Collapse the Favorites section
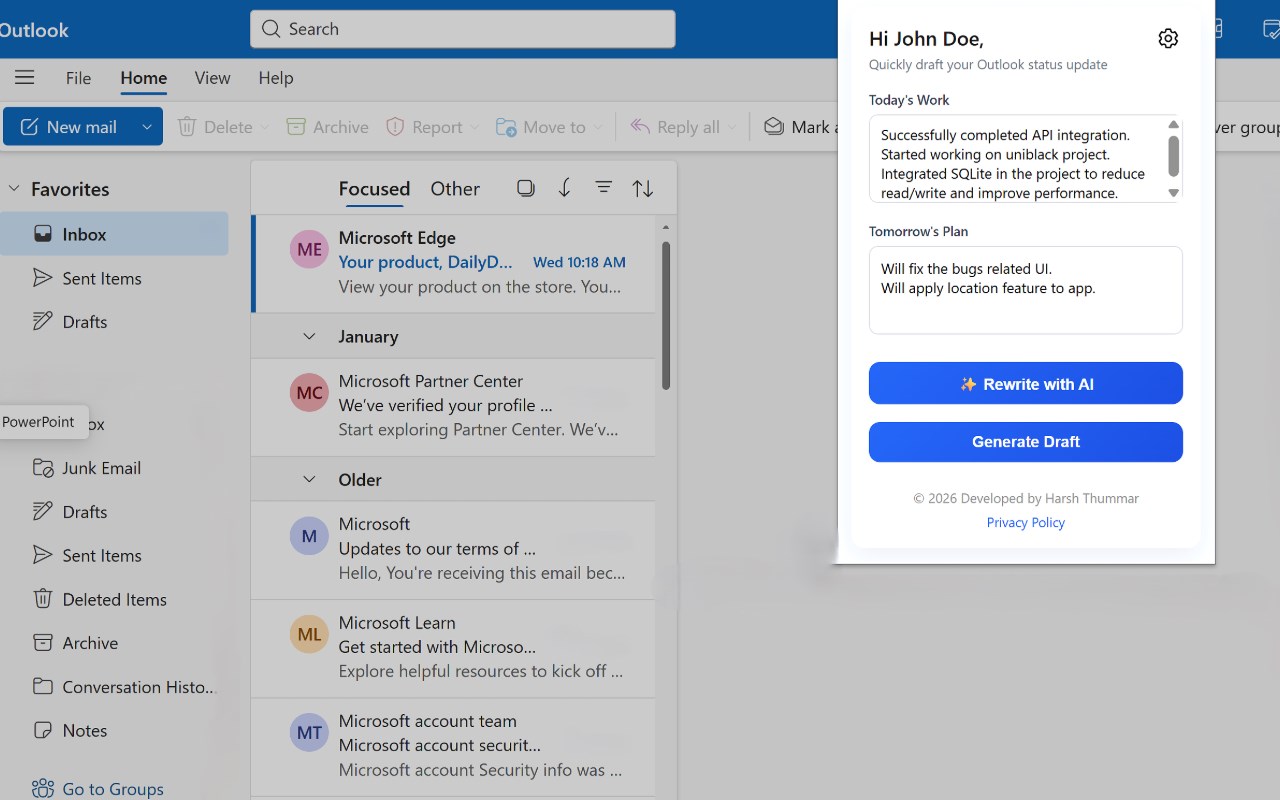 coord(14,189)
